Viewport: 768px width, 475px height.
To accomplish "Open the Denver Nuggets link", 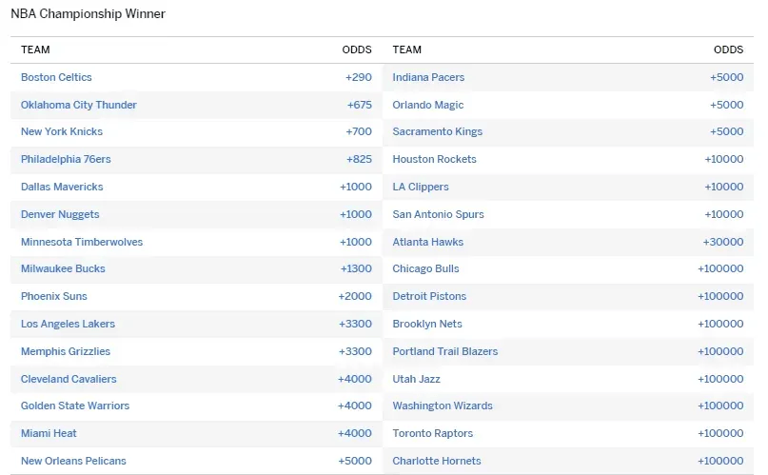I will (60, 214).
